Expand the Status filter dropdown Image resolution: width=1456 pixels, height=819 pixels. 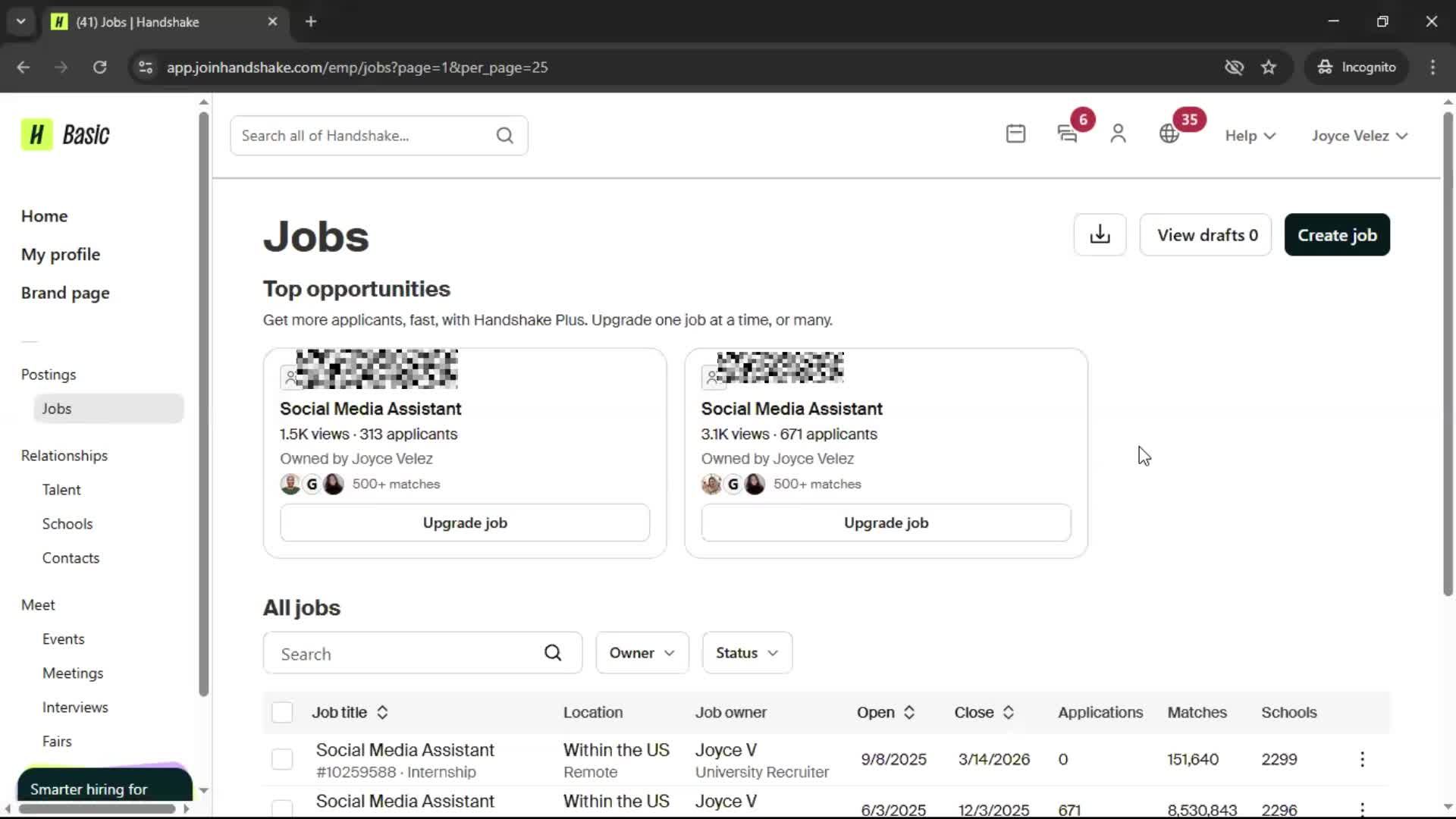[x=747, y=653]
